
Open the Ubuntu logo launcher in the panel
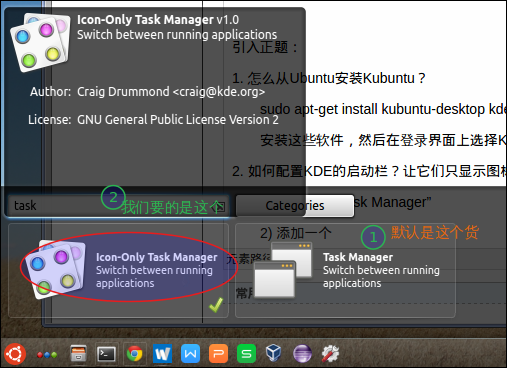(15, 354)
